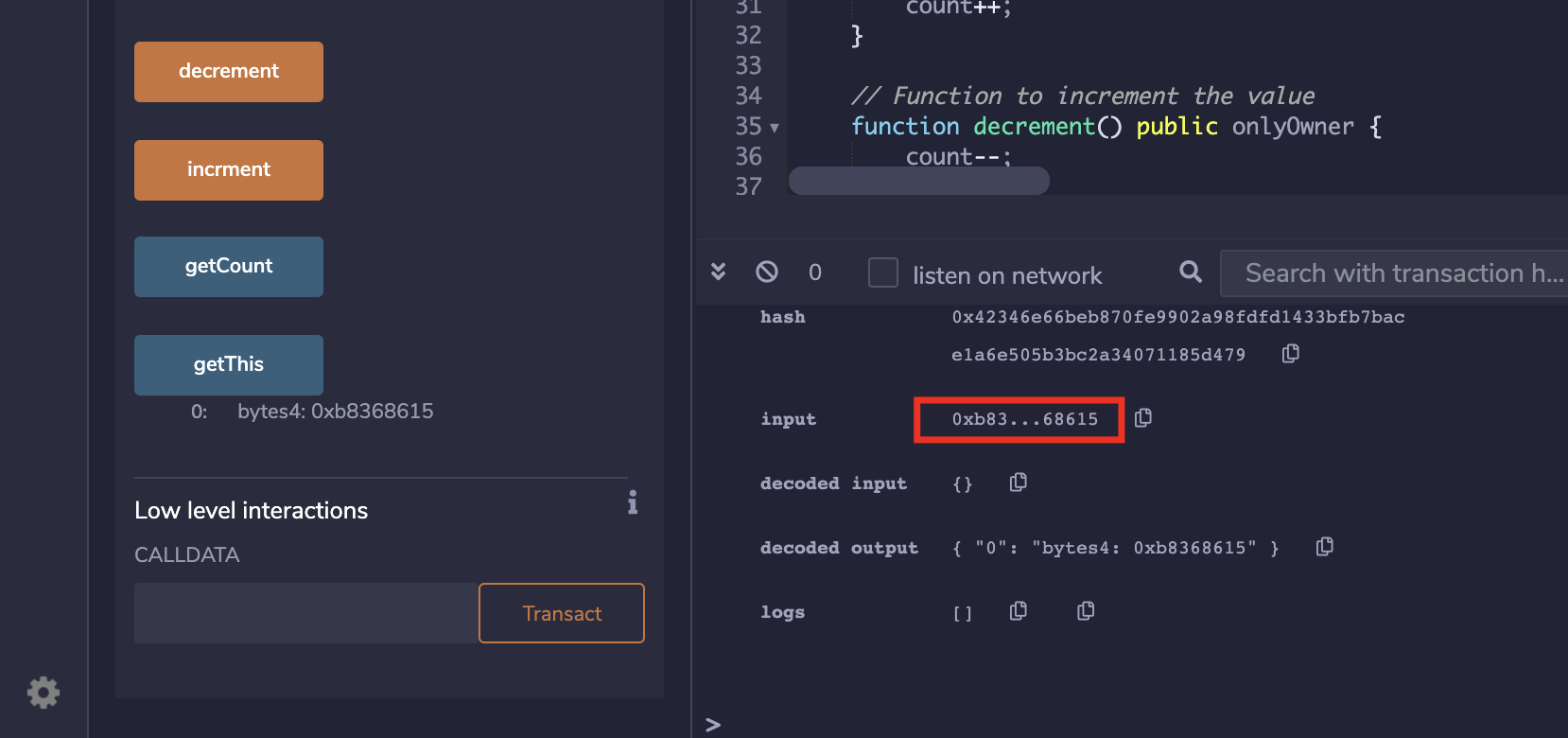Viewport: 1568px width, 738px height.
Task: Open the settings gear icon
Action: (44, 693)
